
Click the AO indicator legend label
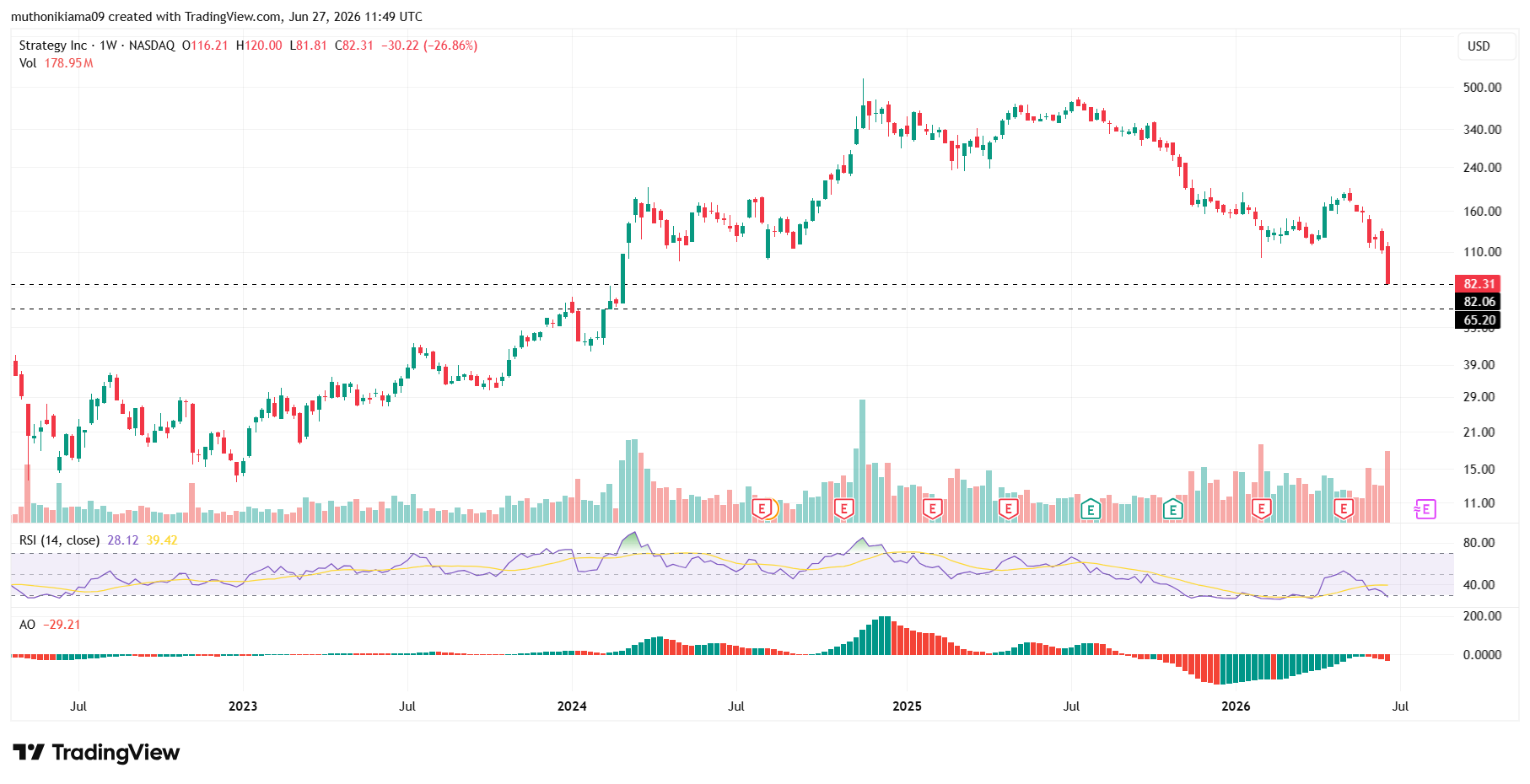coord(27,625)
